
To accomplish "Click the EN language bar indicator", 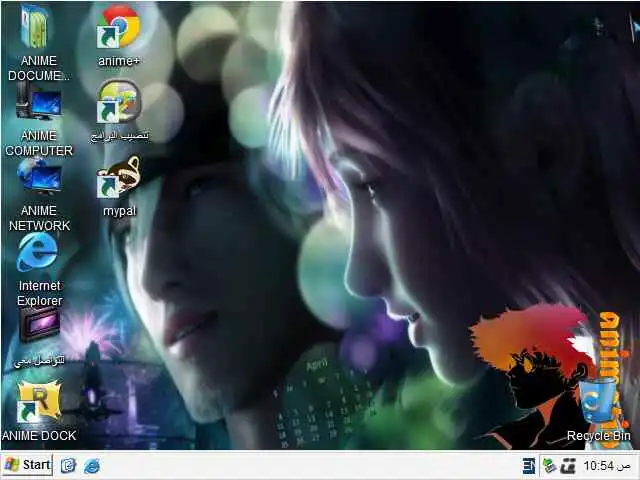I will (529, 466).
